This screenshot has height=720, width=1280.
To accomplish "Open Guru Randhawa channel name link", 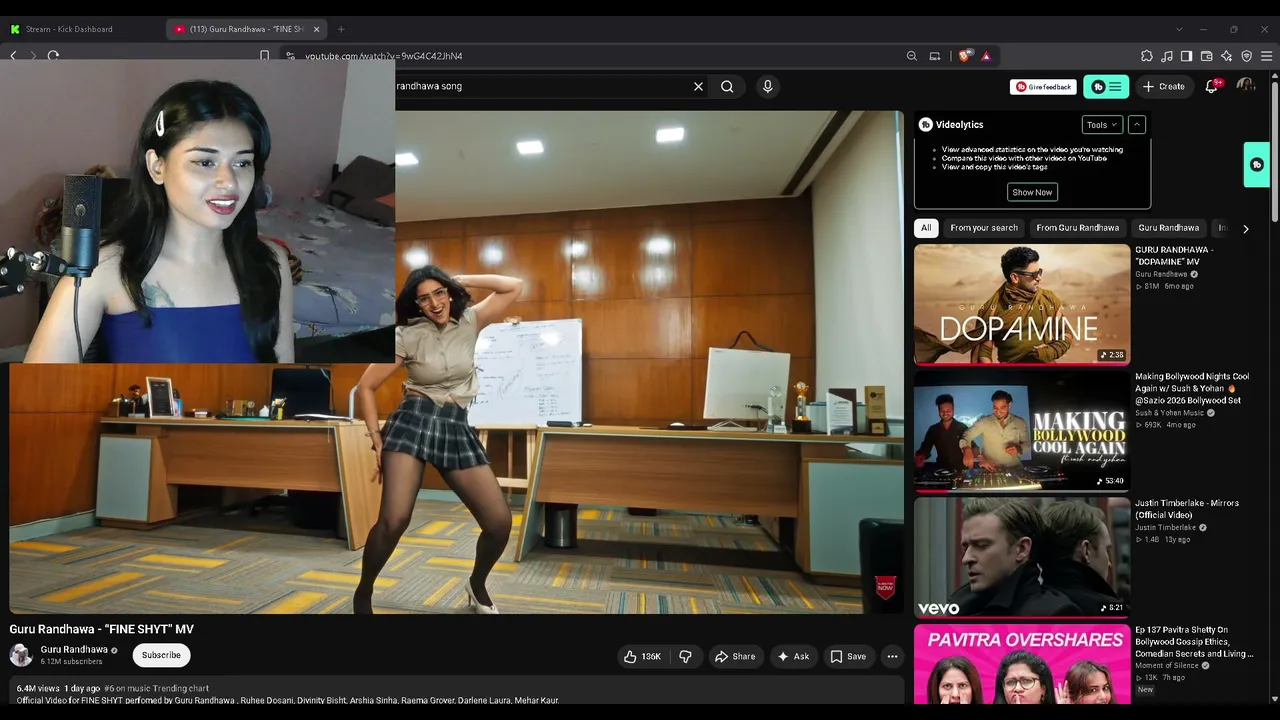I will (74, 650).
